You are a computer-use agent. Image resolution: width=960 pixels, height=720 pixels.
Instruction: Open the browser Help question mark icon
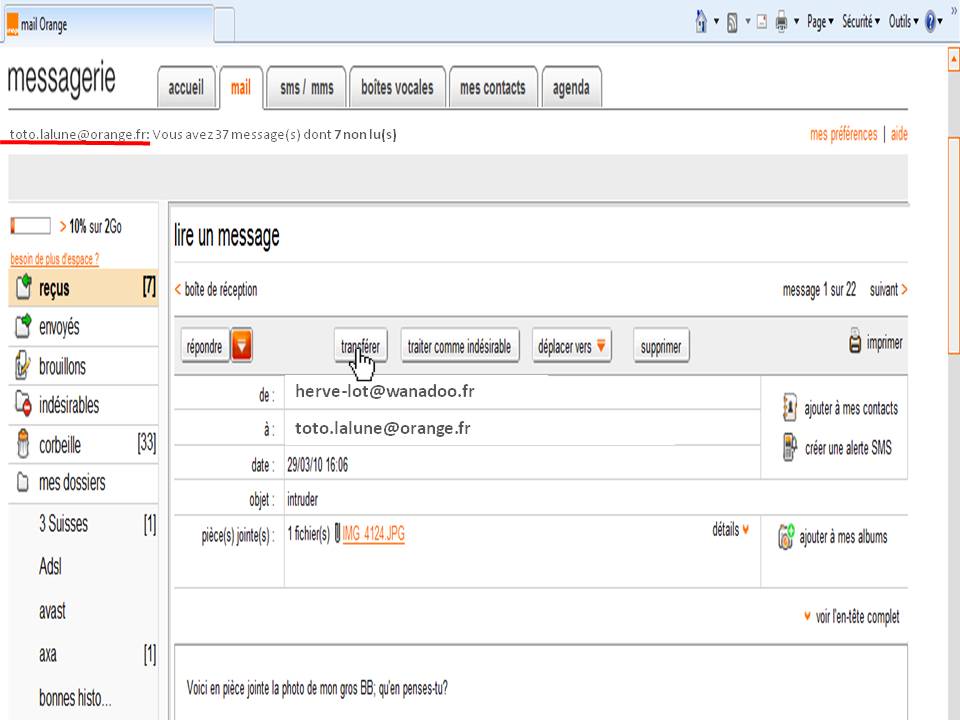click(931, 22)
